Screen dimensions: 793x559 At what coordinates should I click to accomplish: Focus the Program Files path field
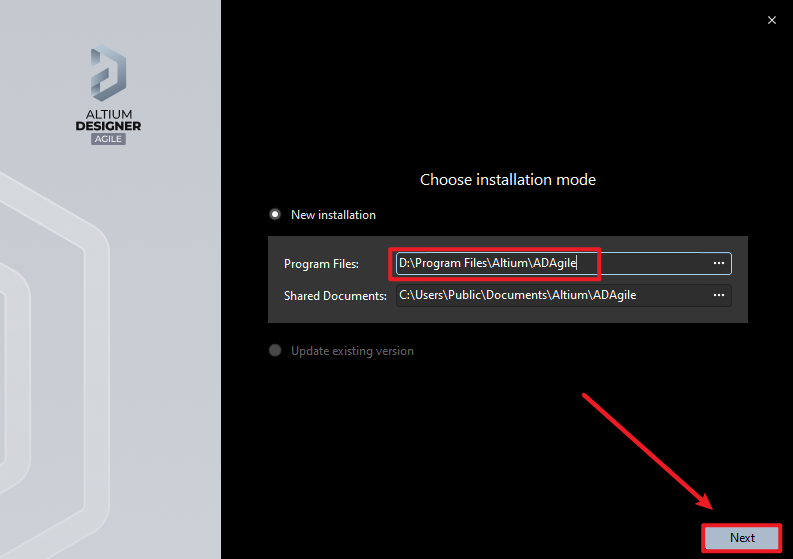coord(650,263)
